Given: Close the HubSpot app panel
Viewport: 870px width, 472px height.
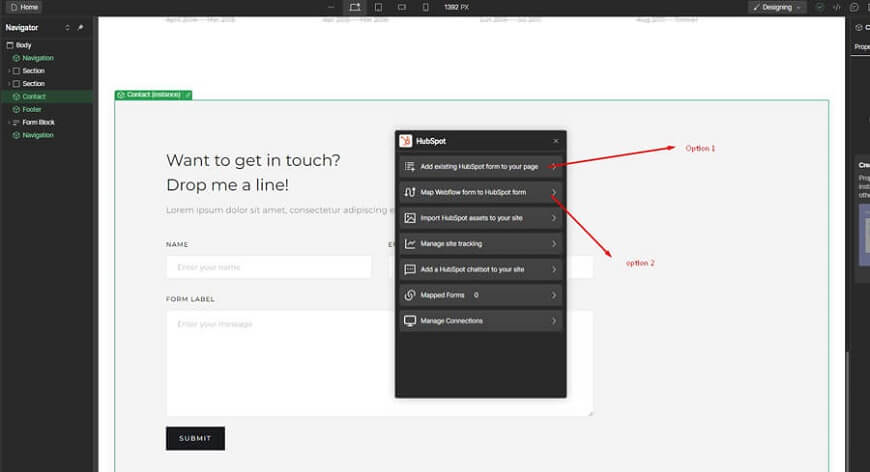Looking at the screenshot, I should pos(555,141).
